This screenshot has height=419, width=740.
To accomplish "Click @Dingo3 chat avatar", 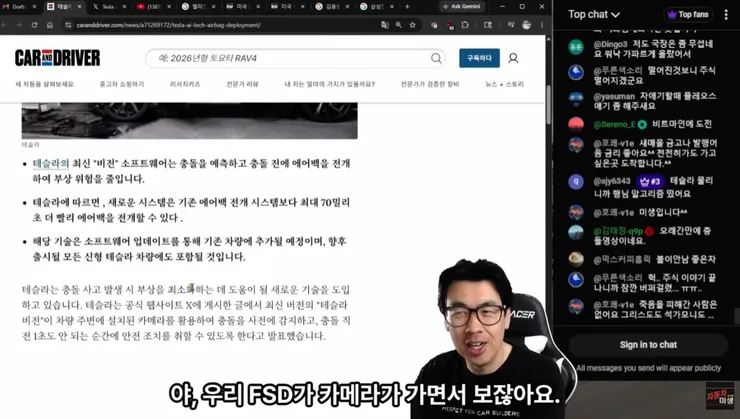I will click(x=576, y=47).
